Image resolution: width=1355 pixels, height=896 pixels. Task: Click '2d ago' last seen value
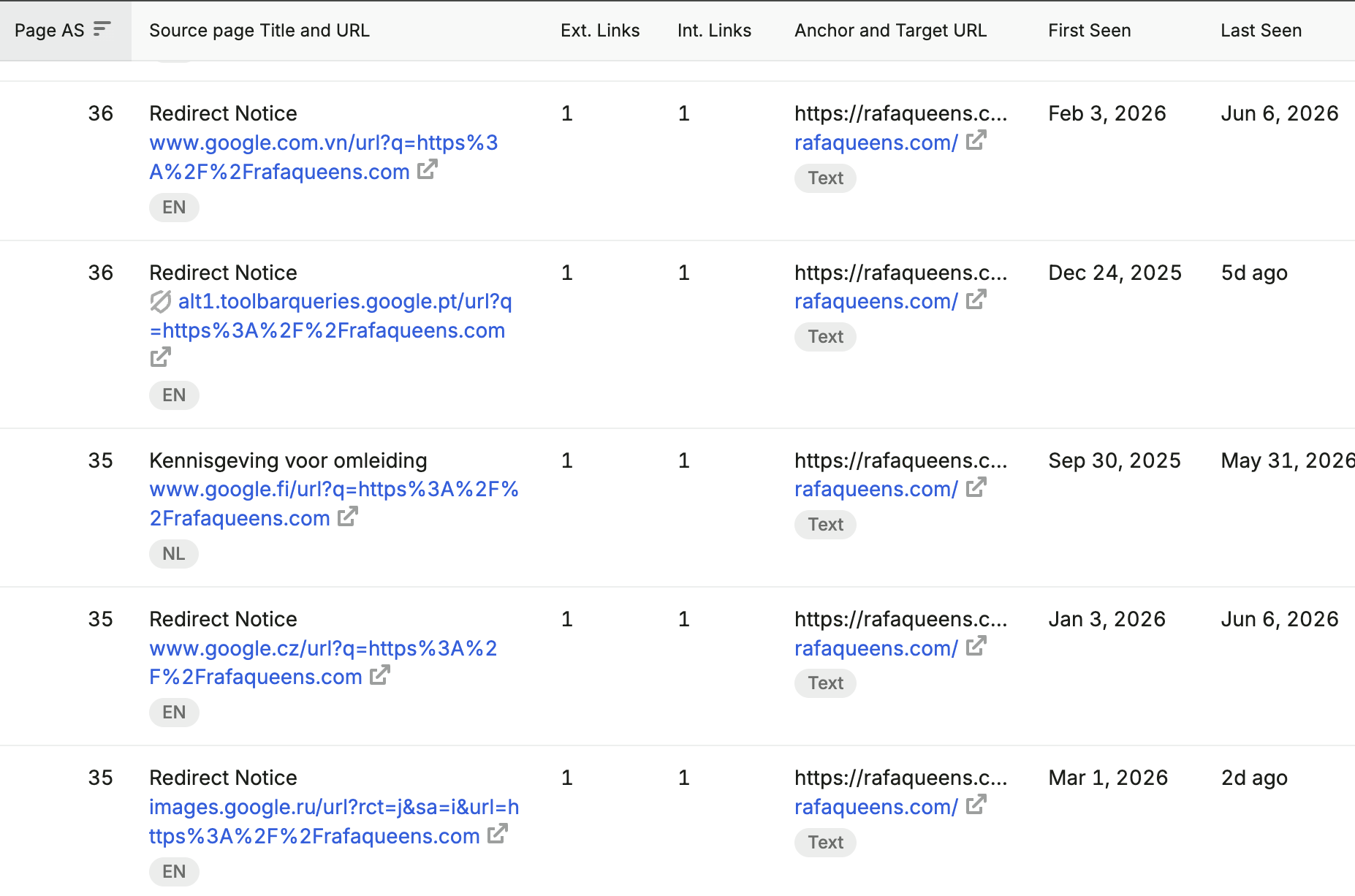click(x=1254, y=778)
